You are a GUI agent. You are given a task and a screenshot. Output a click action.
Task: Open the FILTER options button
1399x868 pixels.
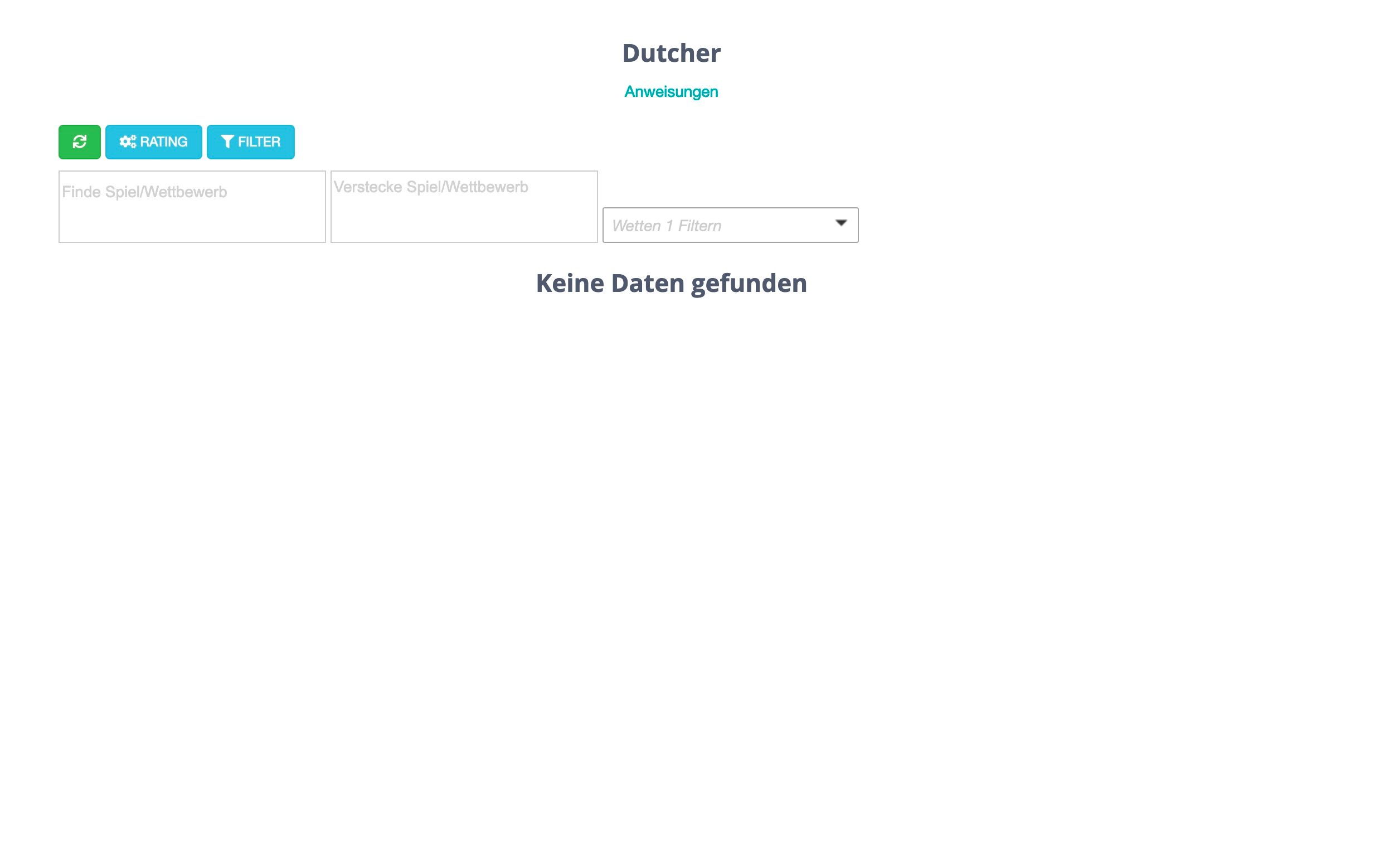click(x=250, y=142)
